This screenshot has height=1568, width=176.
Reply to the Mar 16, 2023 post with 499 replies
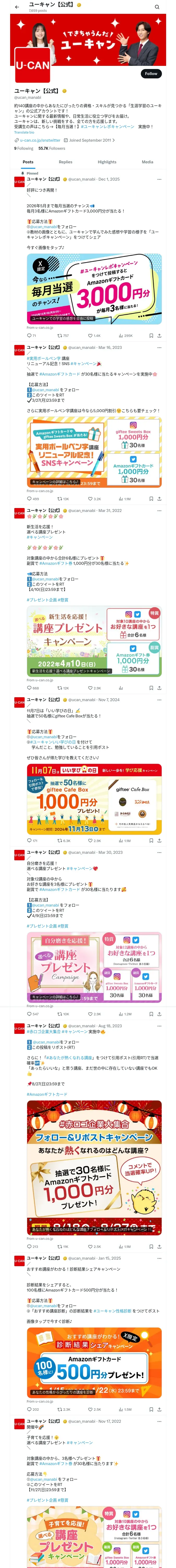coord(33,499)
